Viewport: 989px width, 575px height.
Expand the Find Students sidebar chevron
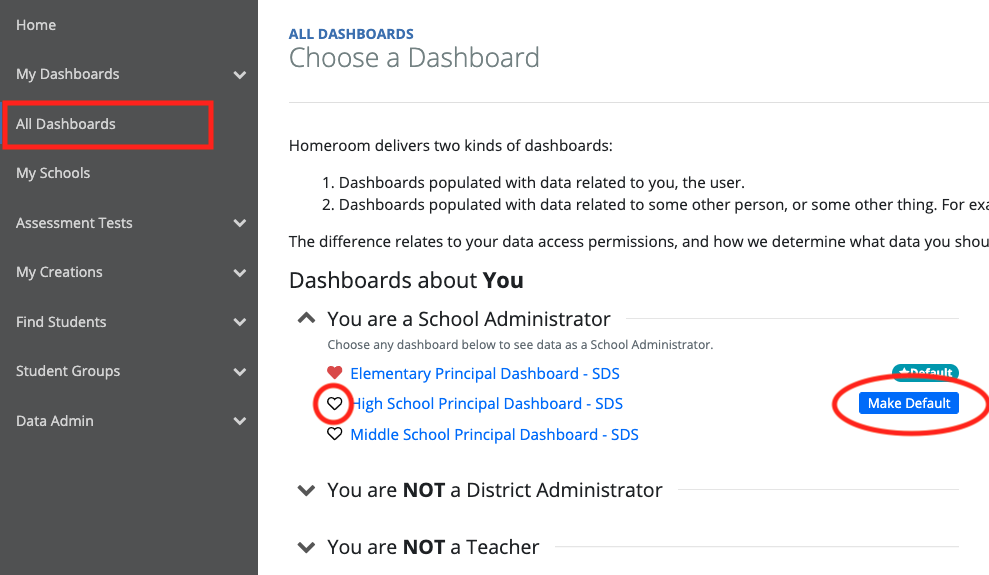click(239, 323)
